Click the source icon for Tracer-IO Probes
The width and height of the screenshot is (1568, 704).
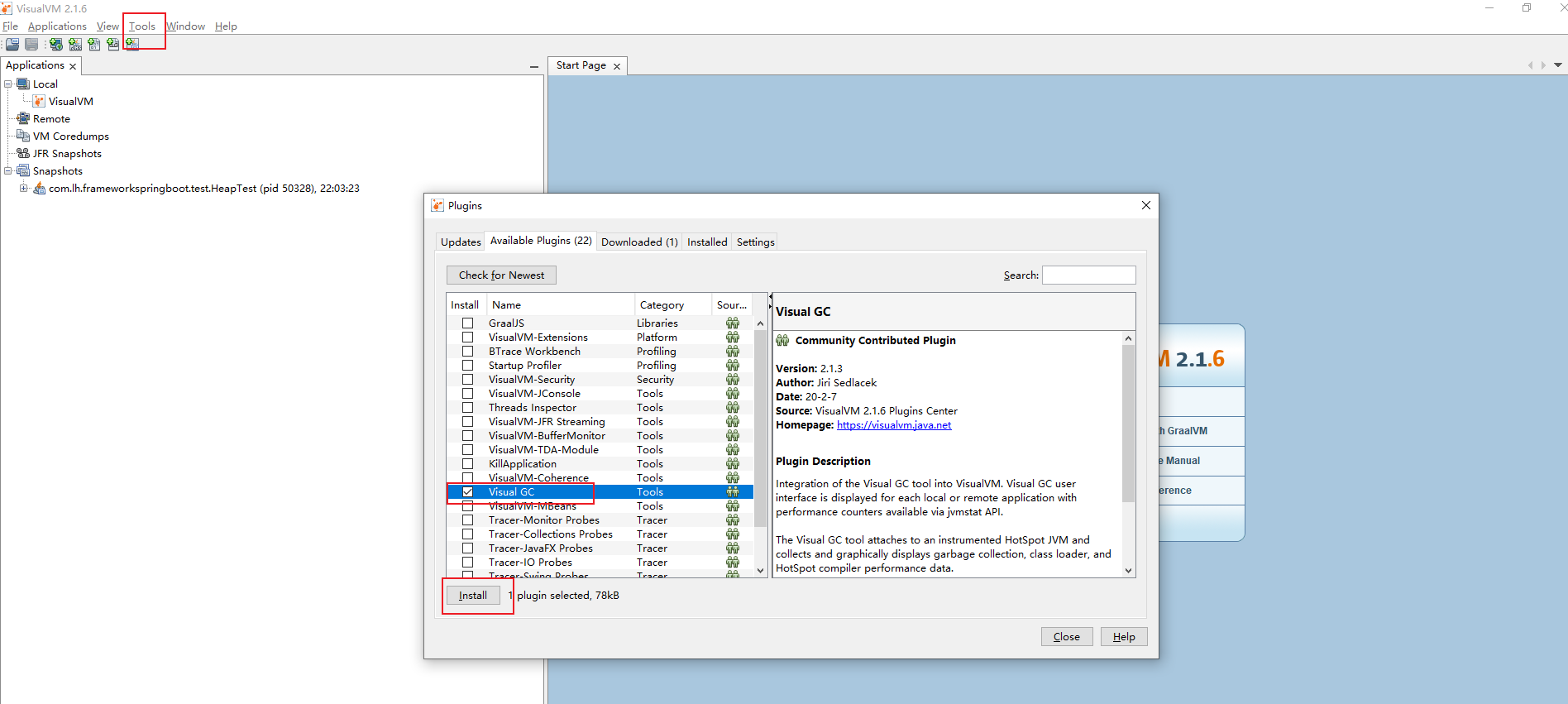coord(733,563)
